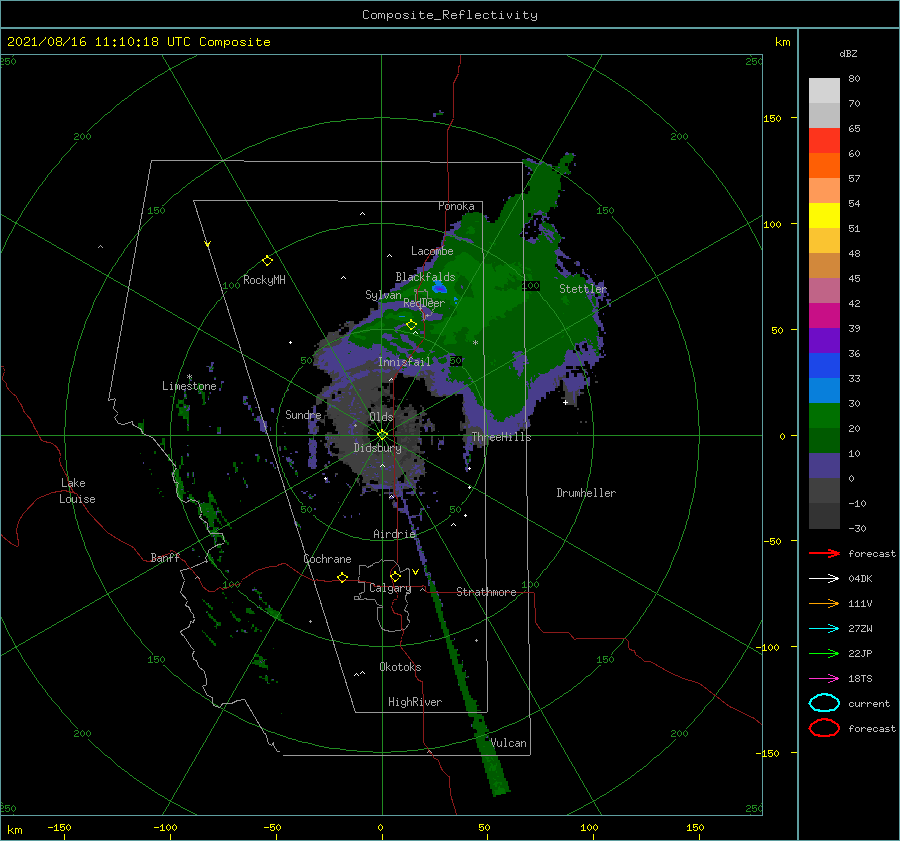Click the Lacombe town label
The image size is (900, 841).
(x=432, y=251)
